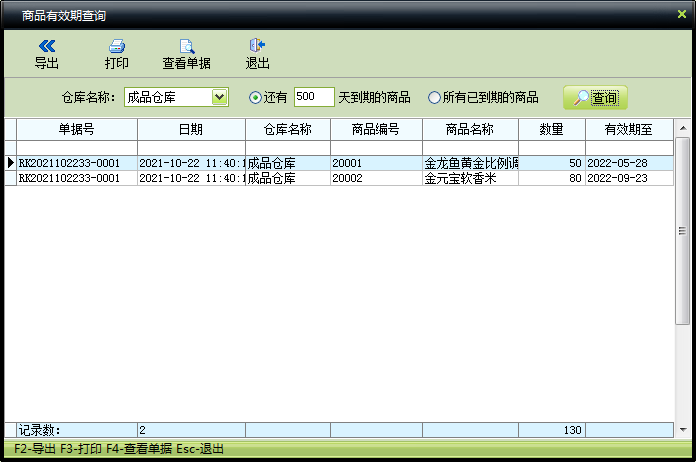Open the 仓库名称 dropdown arrow
Screen dimensions: 696x462
[220, 97]
